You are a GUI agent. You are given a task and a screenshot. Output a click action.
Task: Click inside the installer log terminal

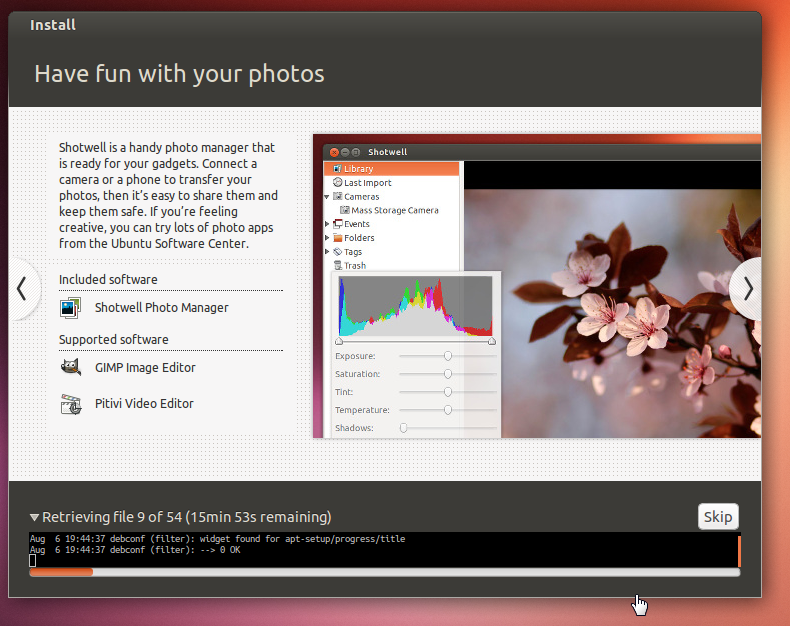click(383, 550)
